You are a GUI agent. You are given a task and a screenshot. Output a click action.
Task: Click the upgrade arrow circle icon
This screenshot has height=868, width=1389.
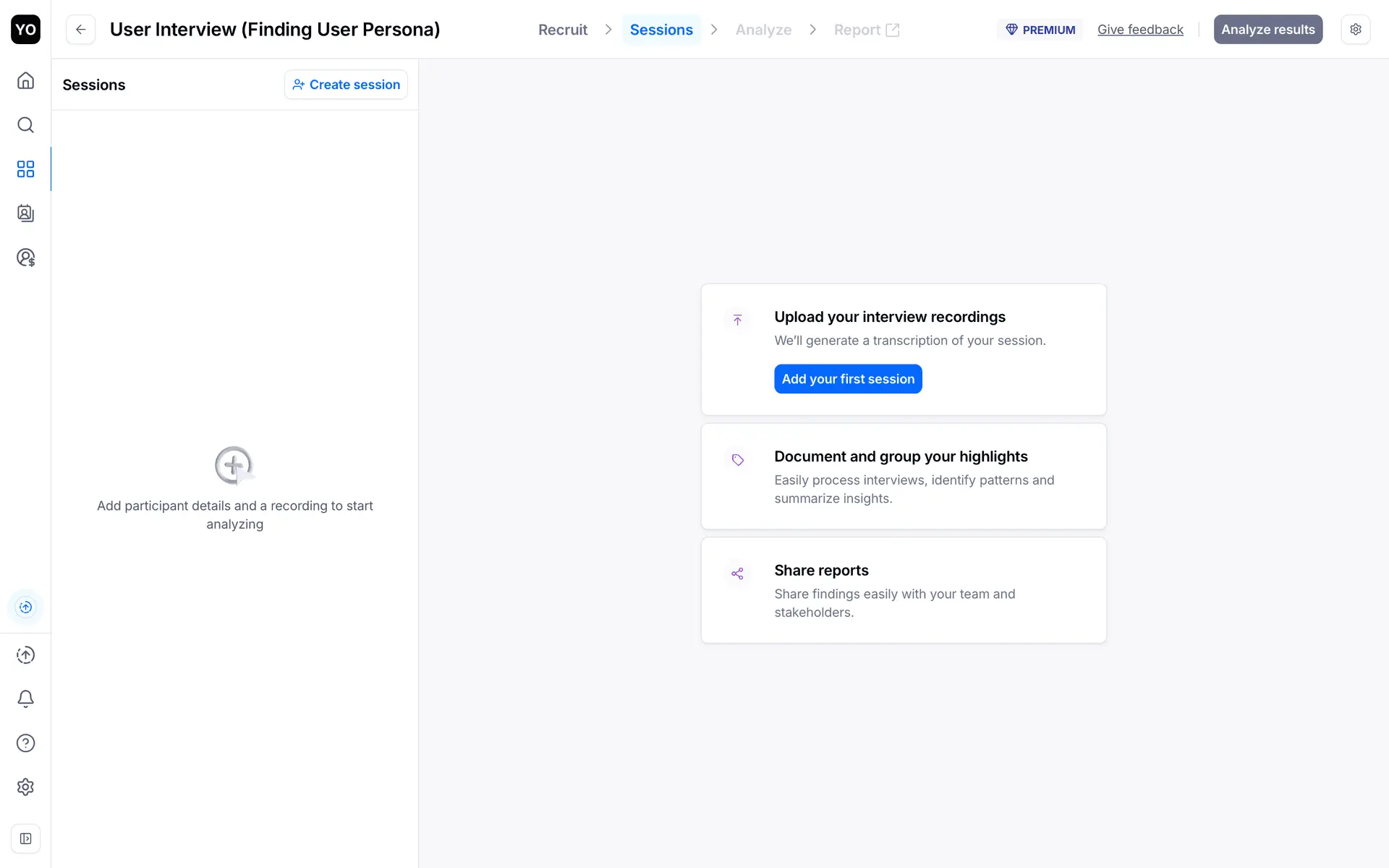point(25,655)
